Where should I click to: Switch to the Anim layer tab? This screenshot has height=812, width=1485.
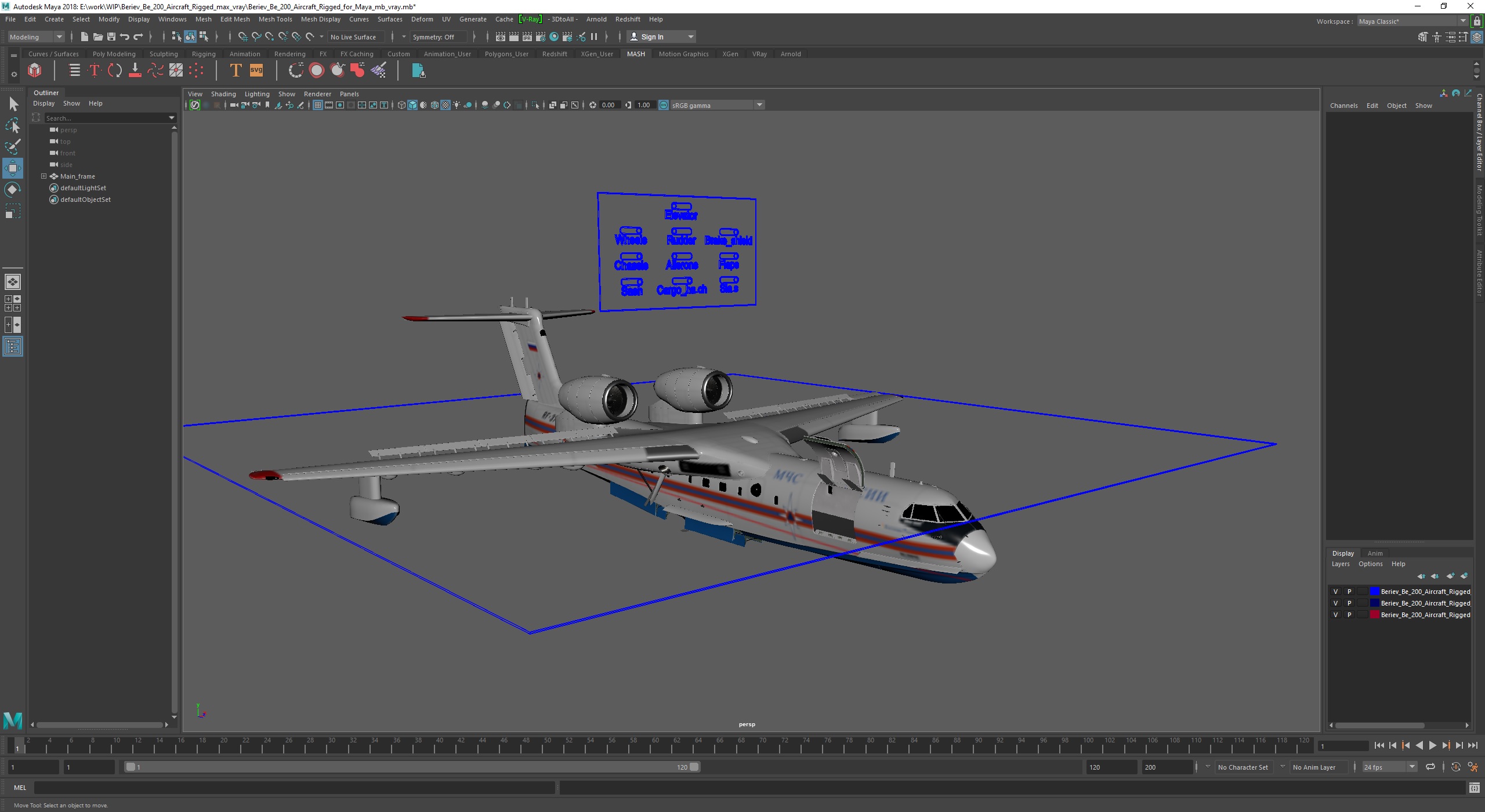tap(1375, 553)
